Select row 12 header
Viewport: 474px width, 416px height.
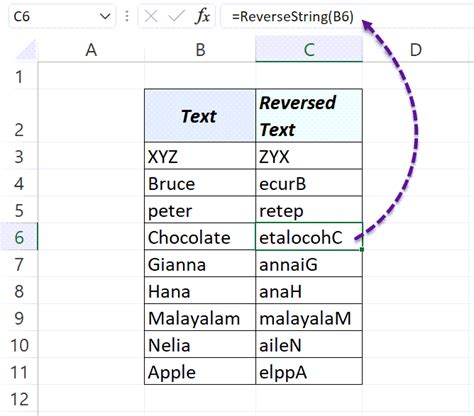[x=19, y=399]
